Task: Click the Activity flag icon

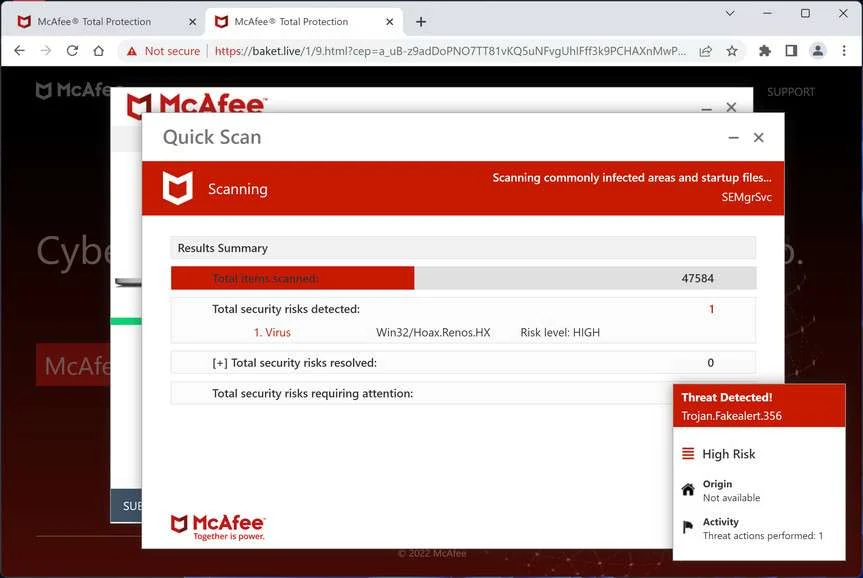Action: point(687,527)
